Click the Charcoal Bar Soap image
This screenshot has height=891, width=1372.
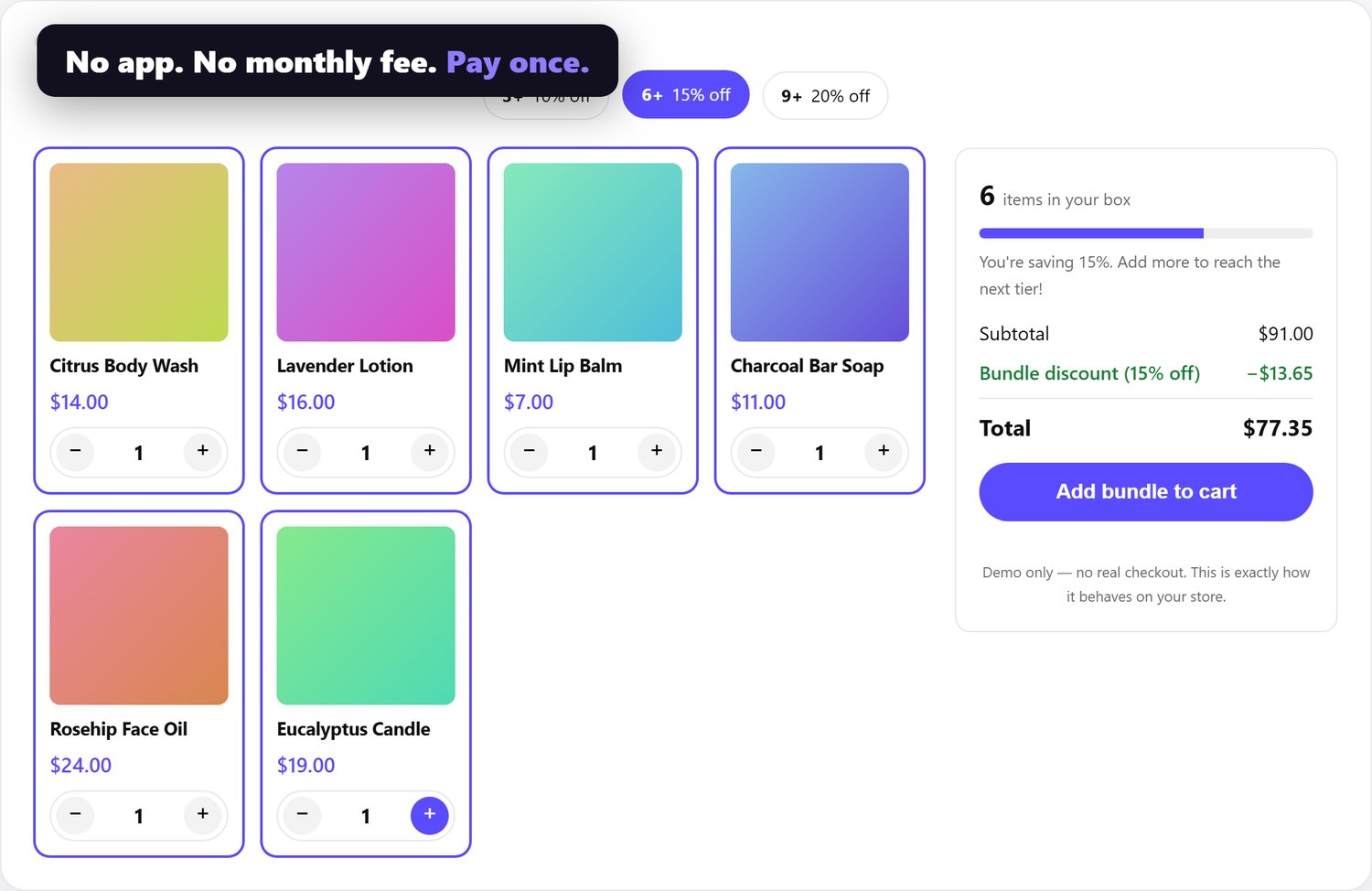[x=820, y=252]
